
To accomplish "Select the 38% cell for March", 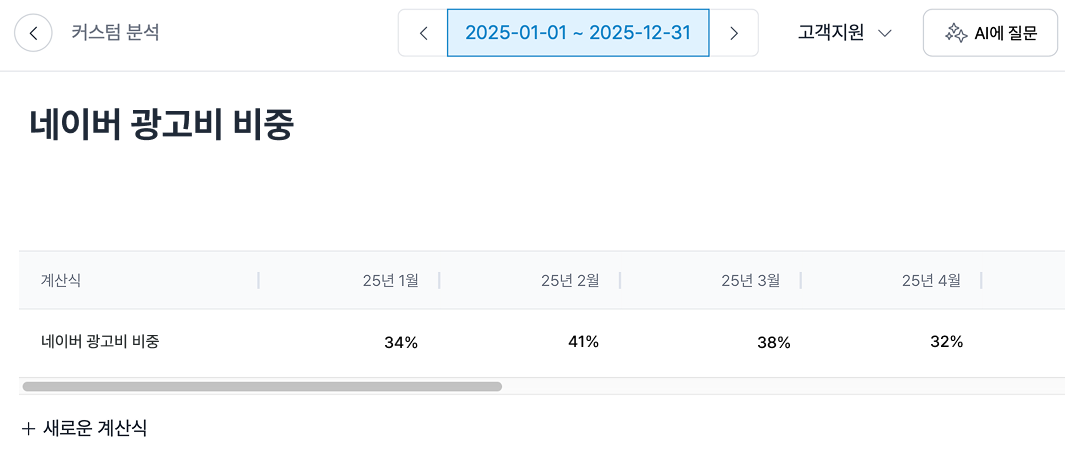I will point(773,343).
